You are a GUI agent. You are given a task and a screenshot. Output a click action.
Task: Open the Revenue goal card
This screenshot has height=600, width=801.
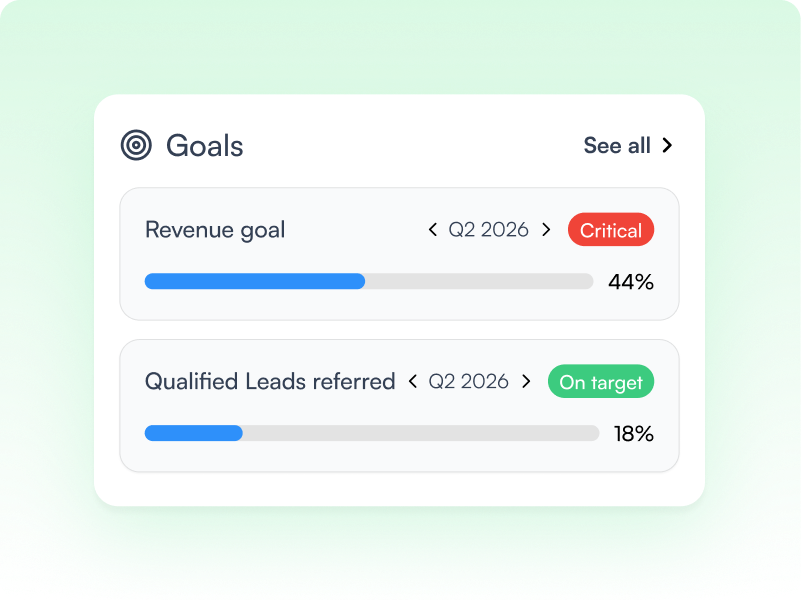coord(399,254)
